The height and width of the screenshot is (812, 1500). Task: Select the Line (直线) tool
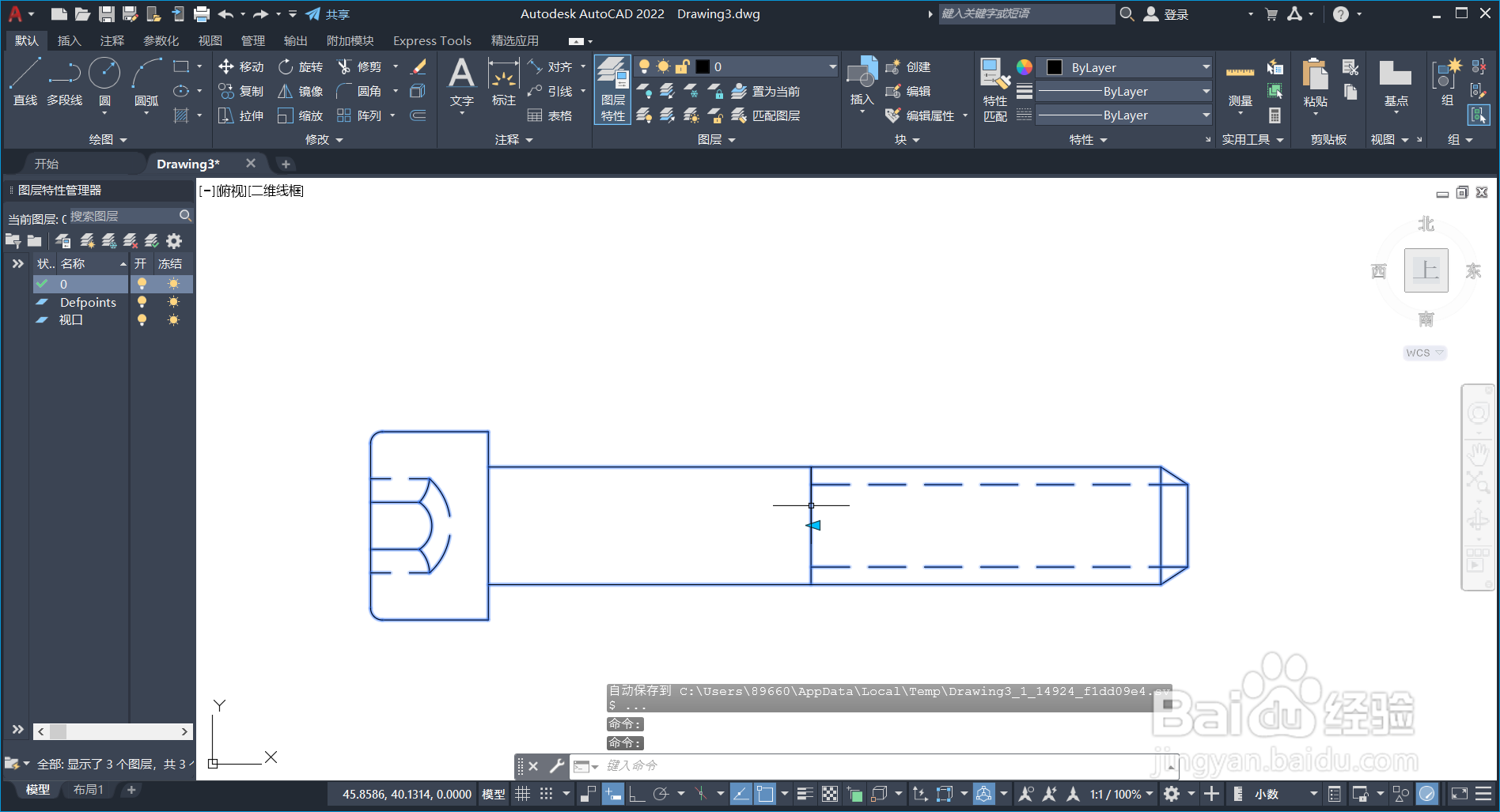point(25,82)
